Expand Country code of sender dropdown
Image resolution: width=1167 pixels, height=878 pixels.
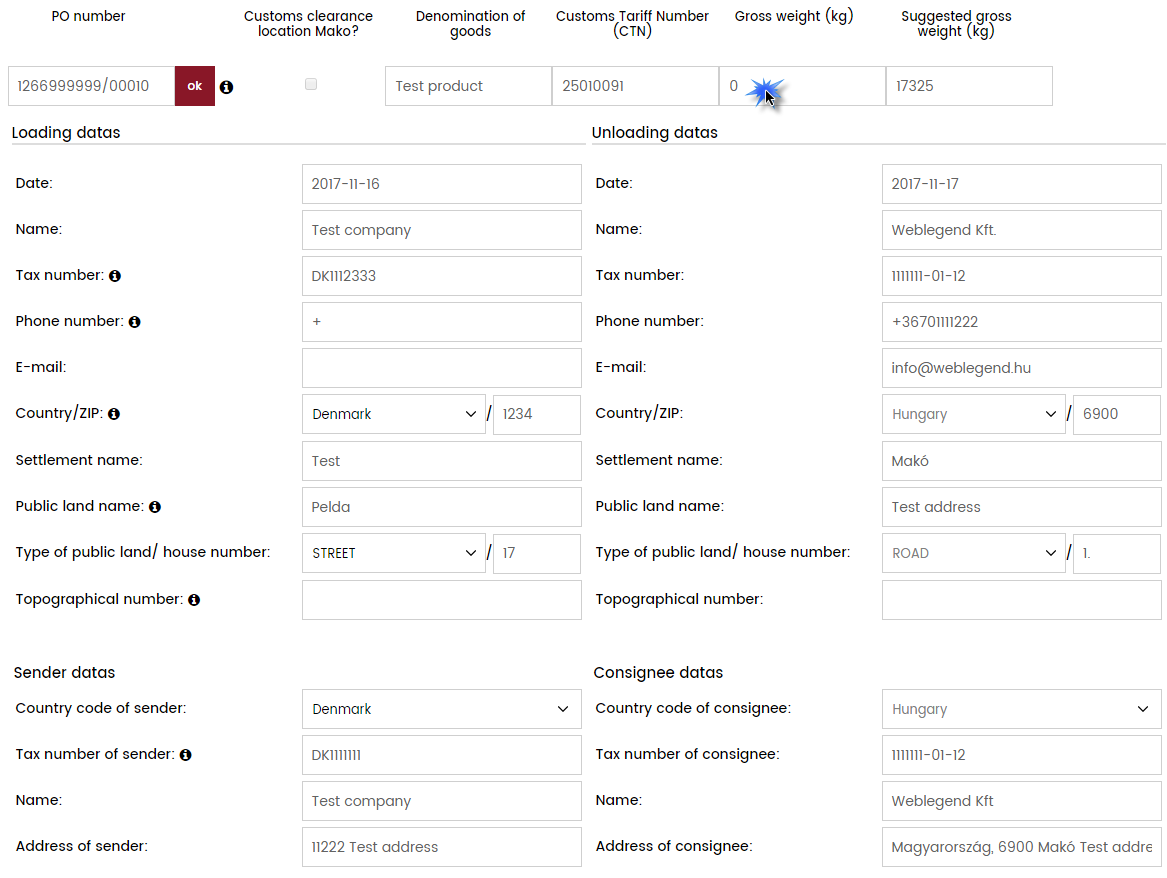tap(441, 709)
